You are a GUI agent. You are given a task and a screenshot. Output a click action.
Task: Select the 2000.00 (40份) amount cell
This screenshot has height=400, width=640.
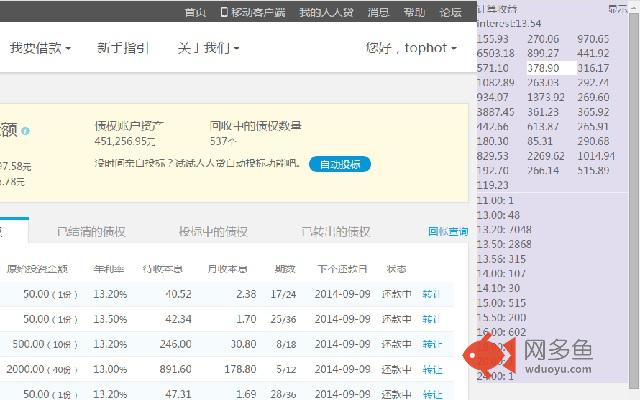(x=42, y=369)
